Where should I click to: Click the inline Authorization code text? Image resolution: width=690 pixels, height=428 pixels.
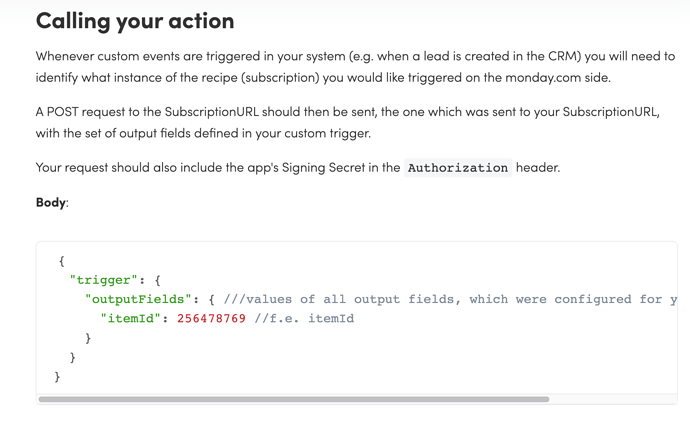[x=458, y=168]
